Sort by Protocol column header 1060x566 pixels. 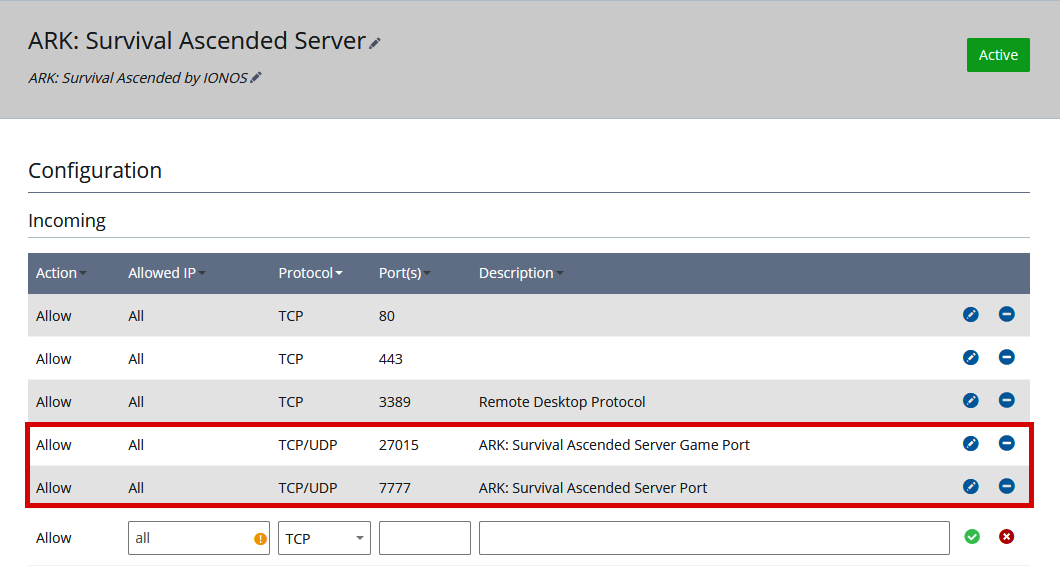310,273
